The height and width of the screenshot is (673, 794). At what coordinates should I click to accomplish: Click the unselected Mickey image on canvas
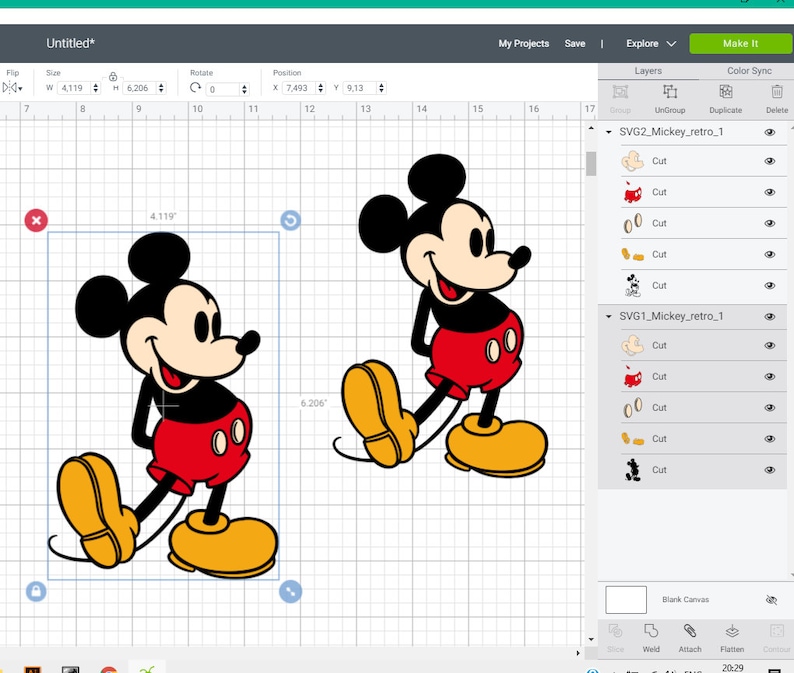[440, 316]
